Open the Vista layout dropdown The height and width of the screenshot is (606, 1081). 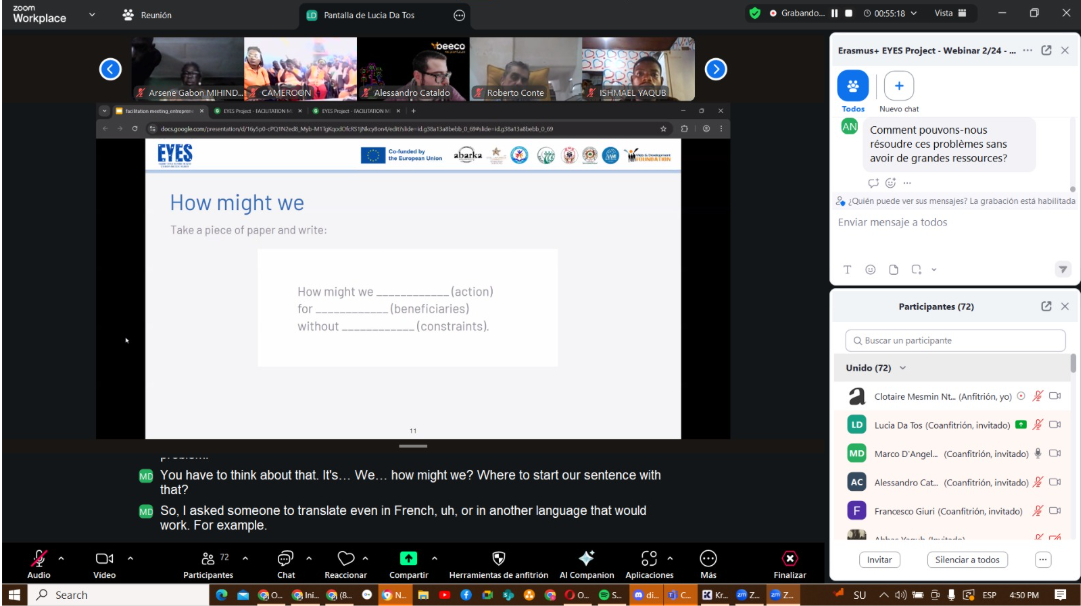point(950,14)
